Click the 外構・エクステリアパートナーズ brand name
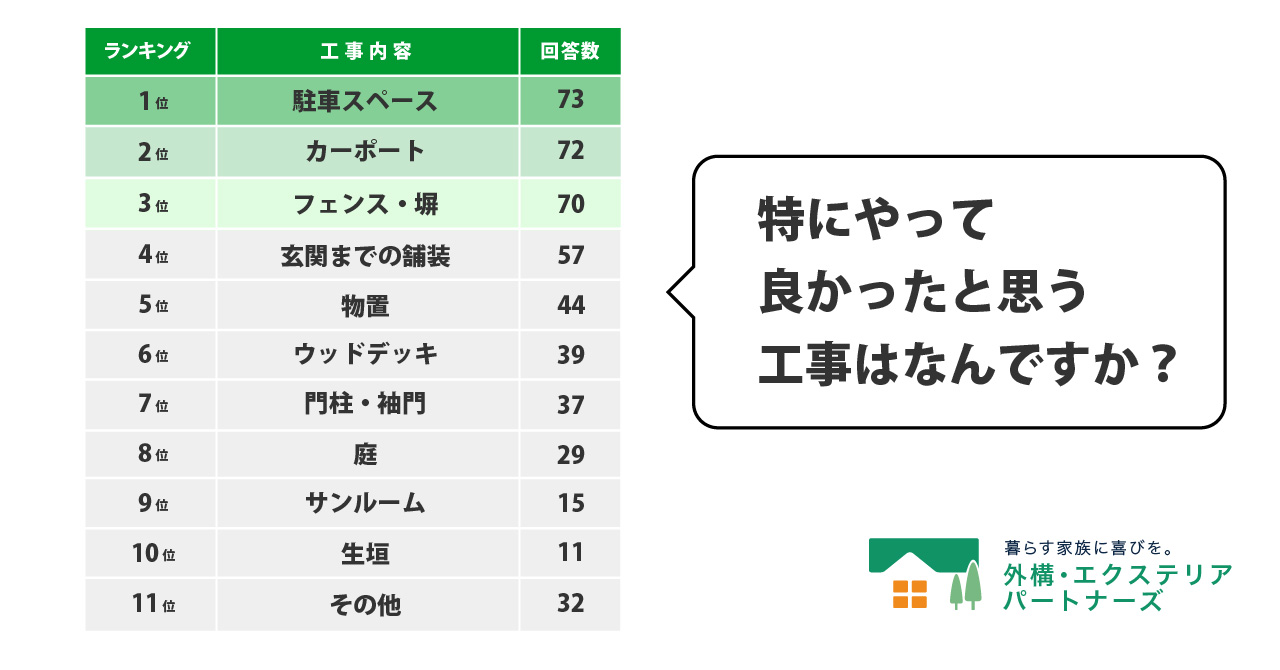Image resolution: width=1280 pixels, height=670 pixels. 1117,588
